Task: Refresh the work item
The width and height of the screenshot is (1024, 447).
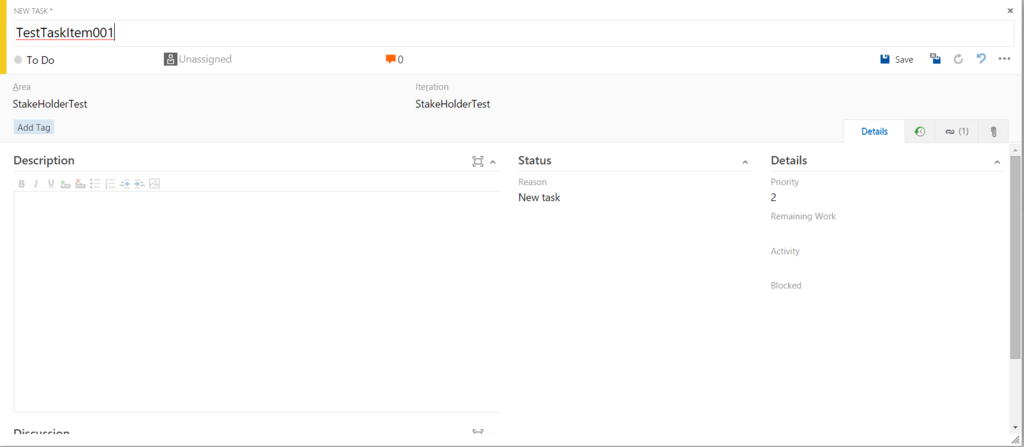Action: tap(958, 59)
